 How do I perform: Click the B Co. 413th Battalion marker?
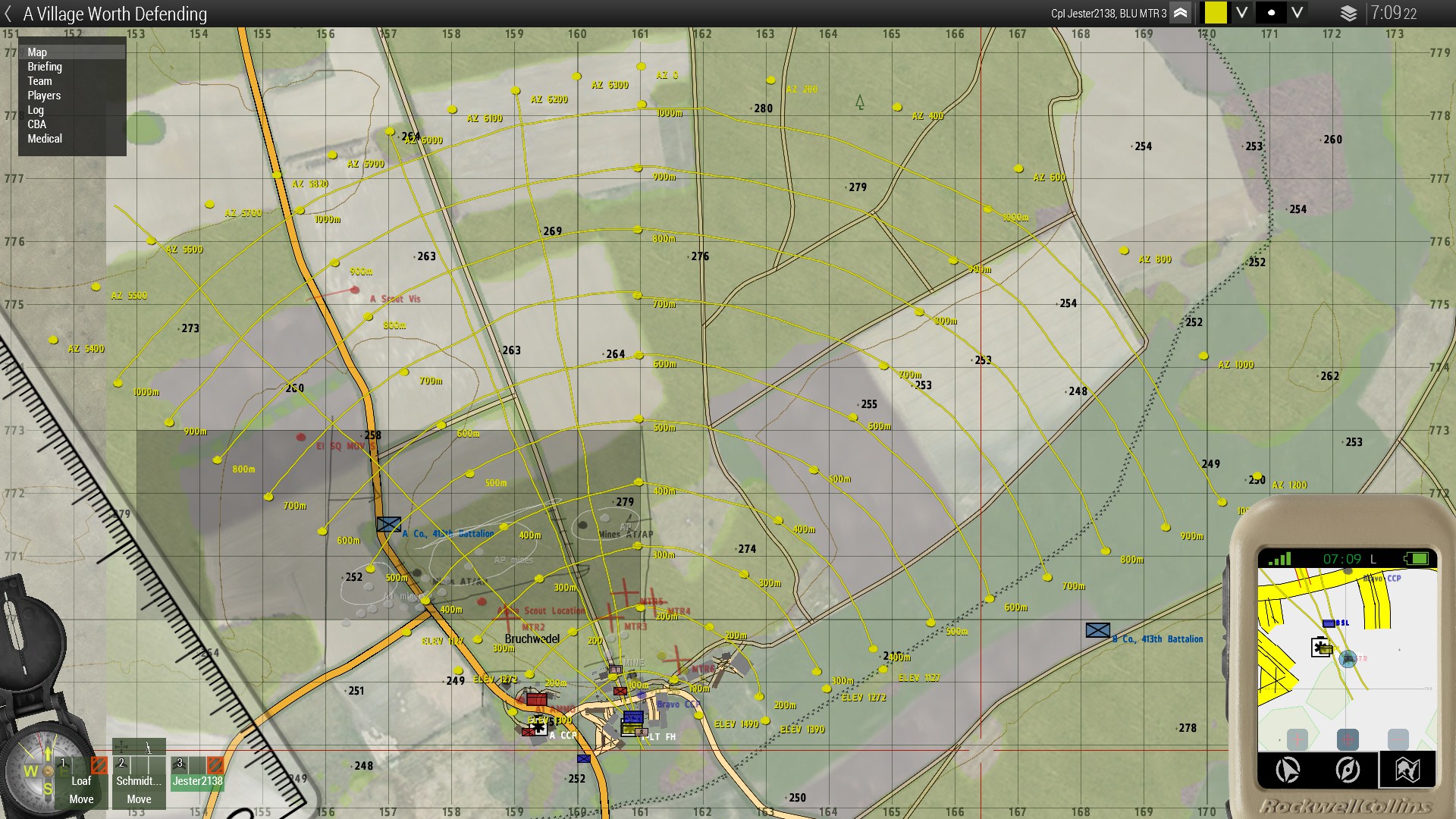[1097, 630]
